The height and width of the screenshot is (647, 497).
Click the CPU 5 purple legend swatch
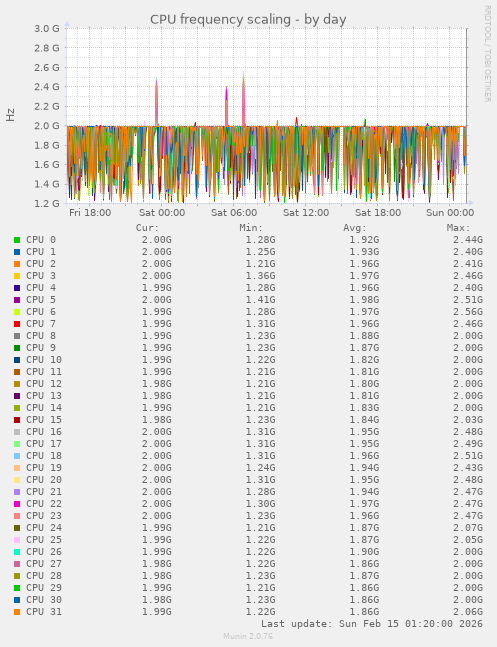tap(17, 300)
